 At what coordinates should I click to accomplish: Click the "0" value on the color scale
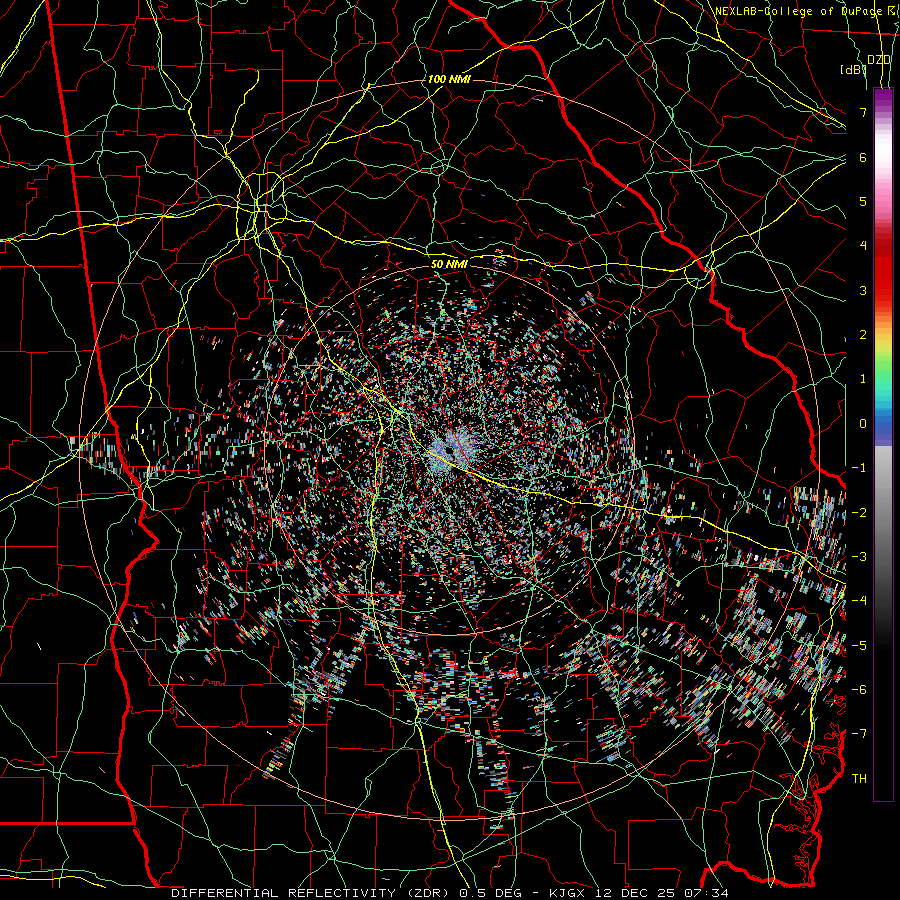[x=863, y=424]
